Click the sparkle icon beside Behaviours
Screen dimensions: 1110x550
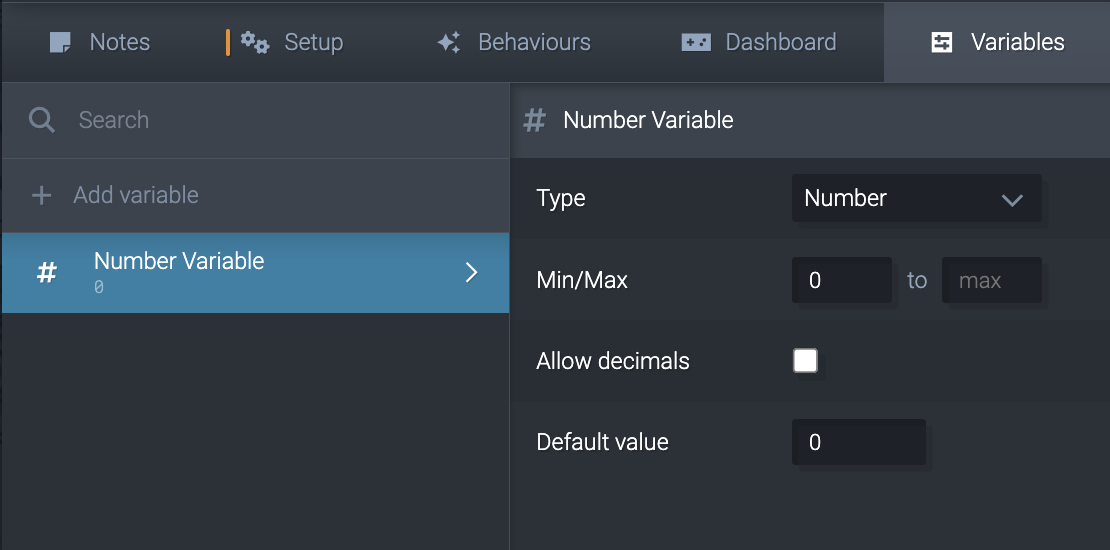[449, 42]
